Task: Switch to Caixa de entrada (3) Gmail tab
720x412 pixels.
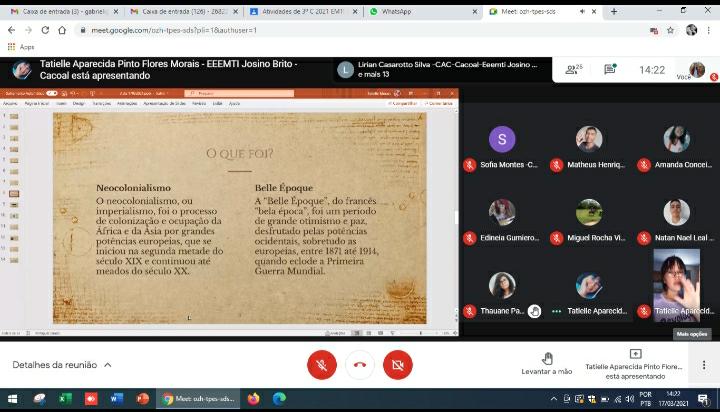Action: pyautogui.click(x=64, y=11)
